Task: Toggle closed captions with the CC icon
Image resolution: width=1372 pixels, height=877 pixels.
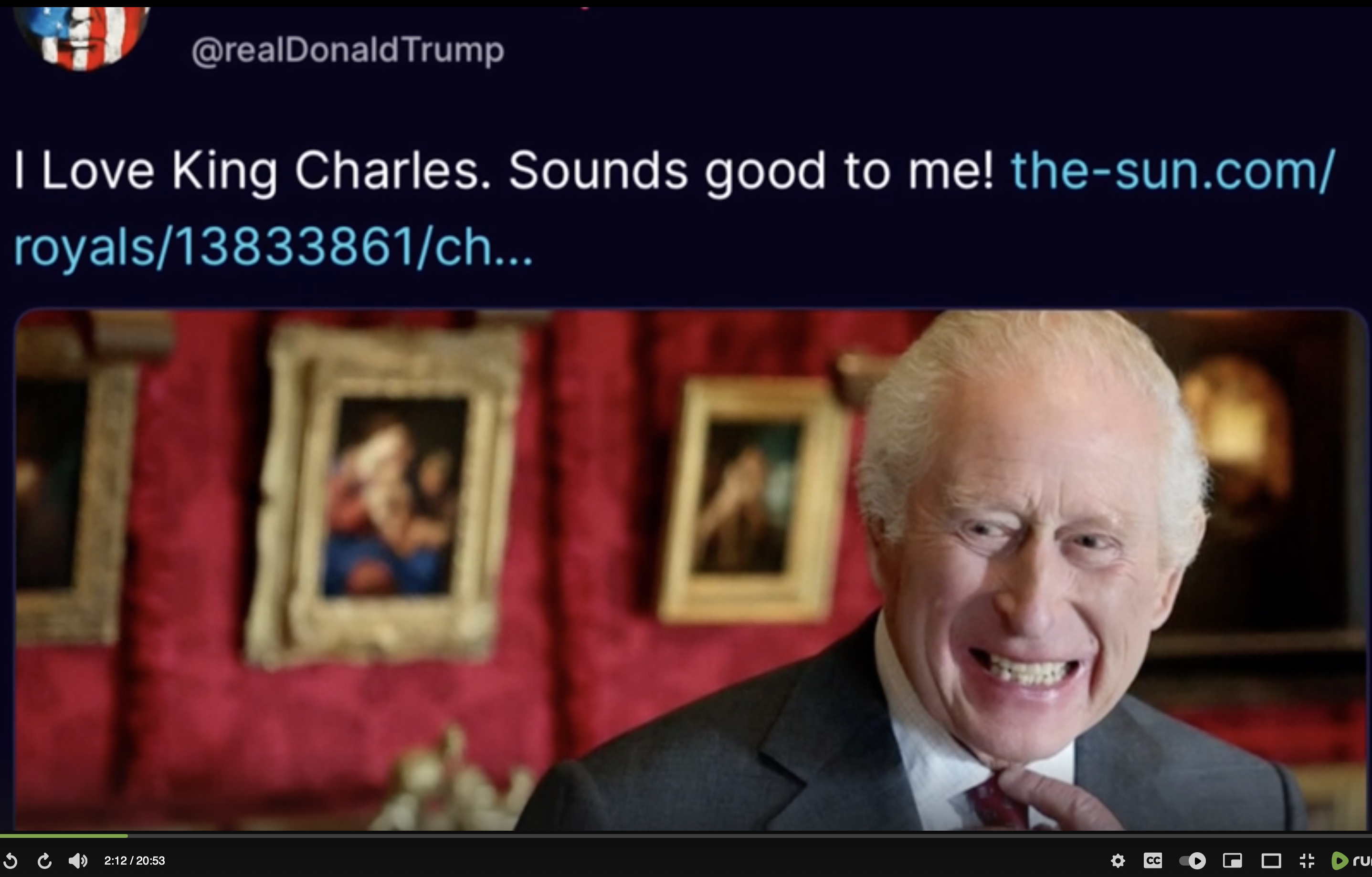Action: coord(1152,860)
